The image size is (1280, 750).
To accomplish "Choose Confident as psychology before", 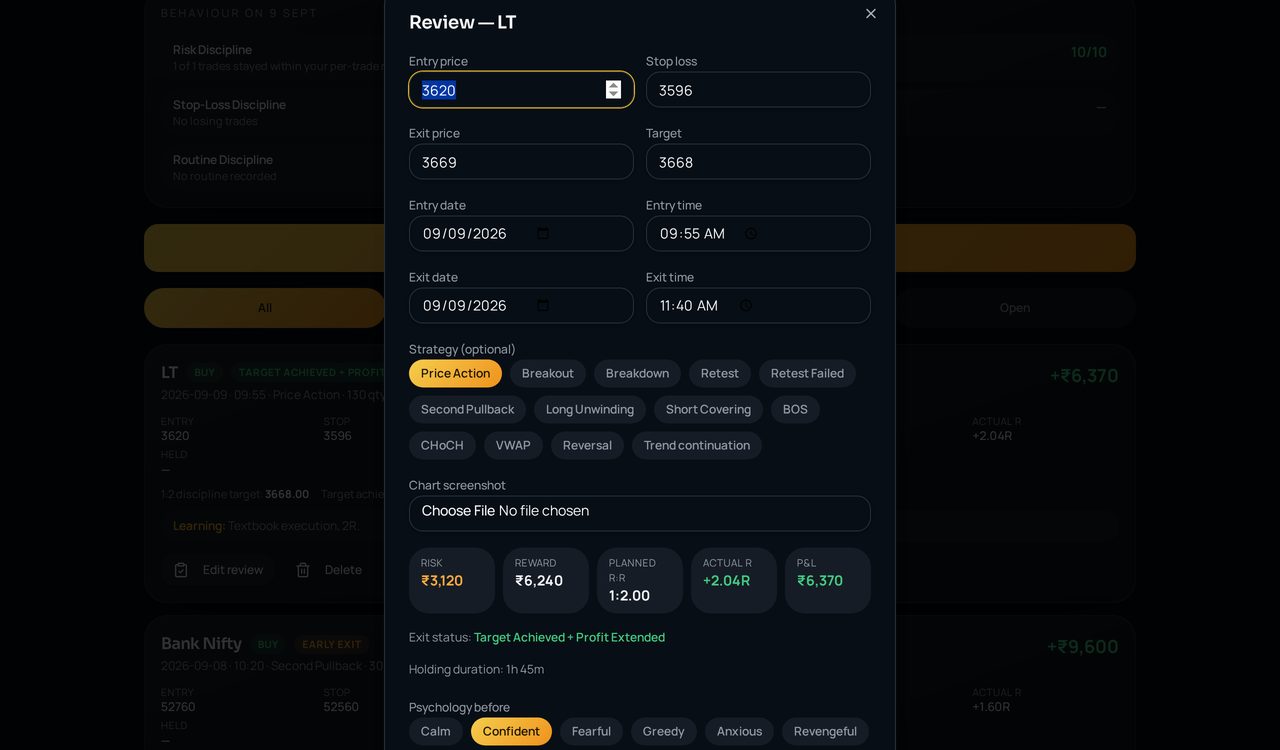I will click(x=511, y=731).
